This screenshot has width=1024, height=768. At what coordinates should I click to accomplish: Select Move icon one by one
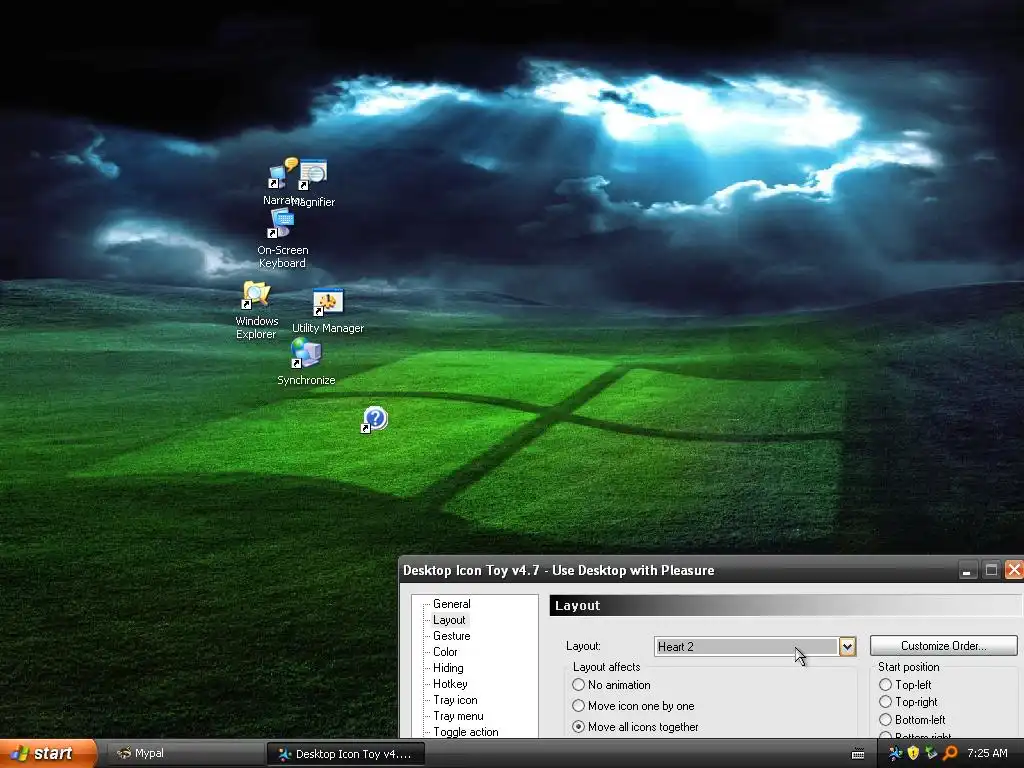click(x=578, y=705)
